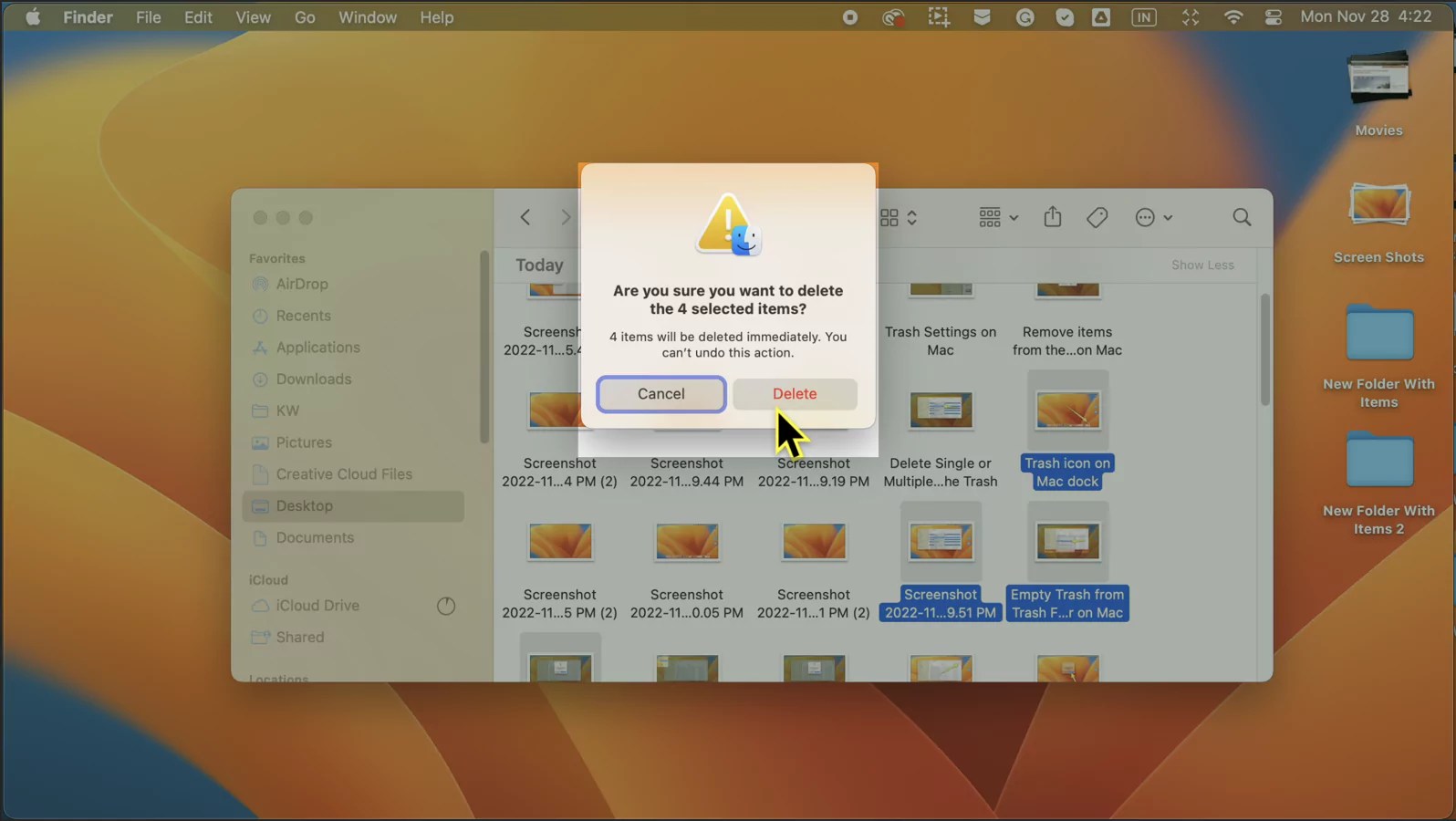Go forward in Finder window
1456x821 pixels.
click(566, 217)
